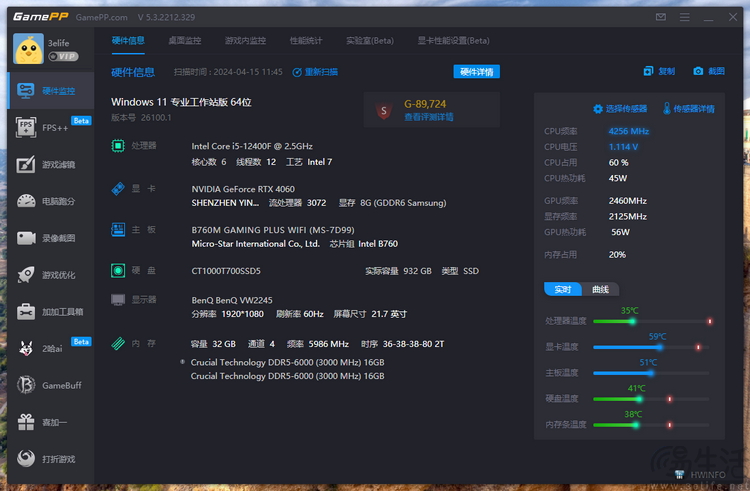Image resolution: width=750 pixels, height=491 pixels.
Task: Open the 电脑跑分 benchmark gauge icon
Action: [x=26, y=201]
